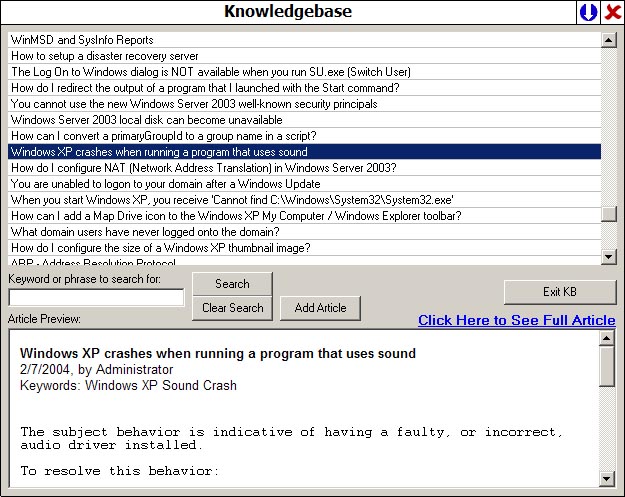This screenshot has height=497, width=625.
Task: Click preview date line '2/7/2004, by Administrator'
Action: click(96, 370)
